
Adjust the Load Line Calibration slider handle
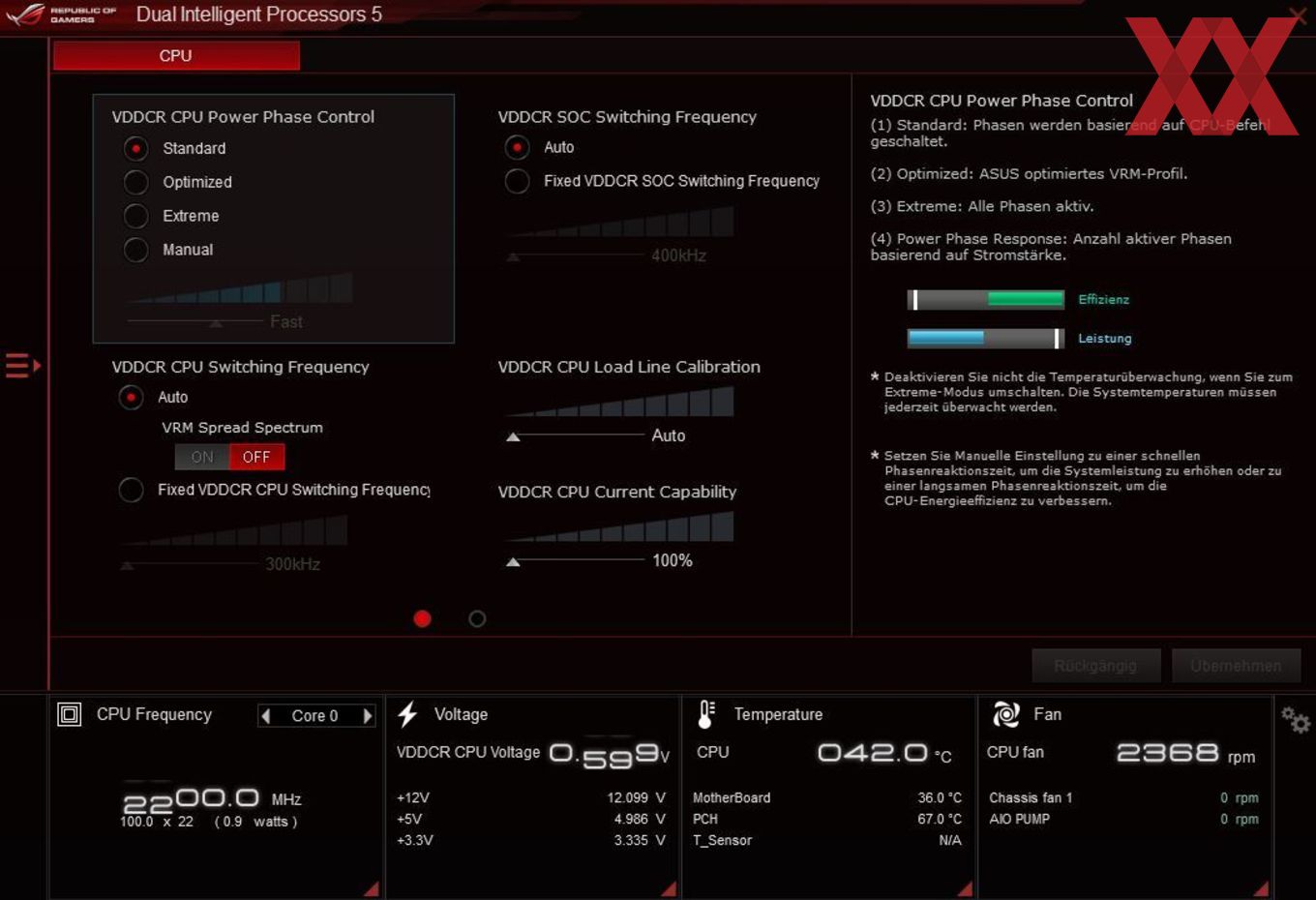click(x=514, y=436)
